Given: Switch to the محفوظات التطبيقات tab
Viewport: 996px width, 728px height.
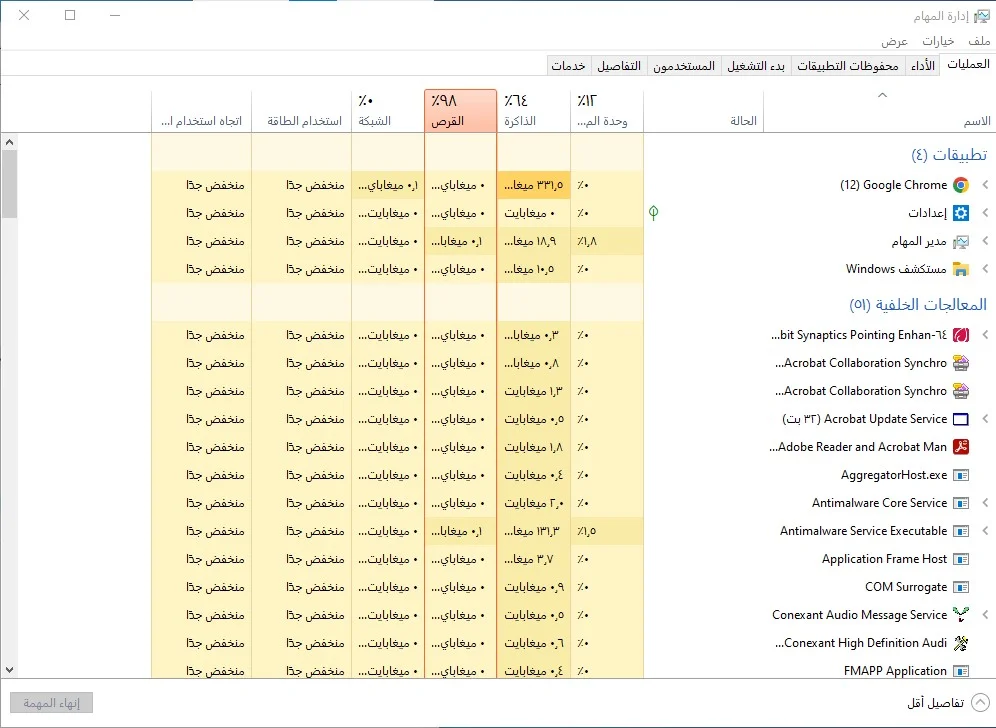Looking at the screenshot, I should (x=848, y=65).
